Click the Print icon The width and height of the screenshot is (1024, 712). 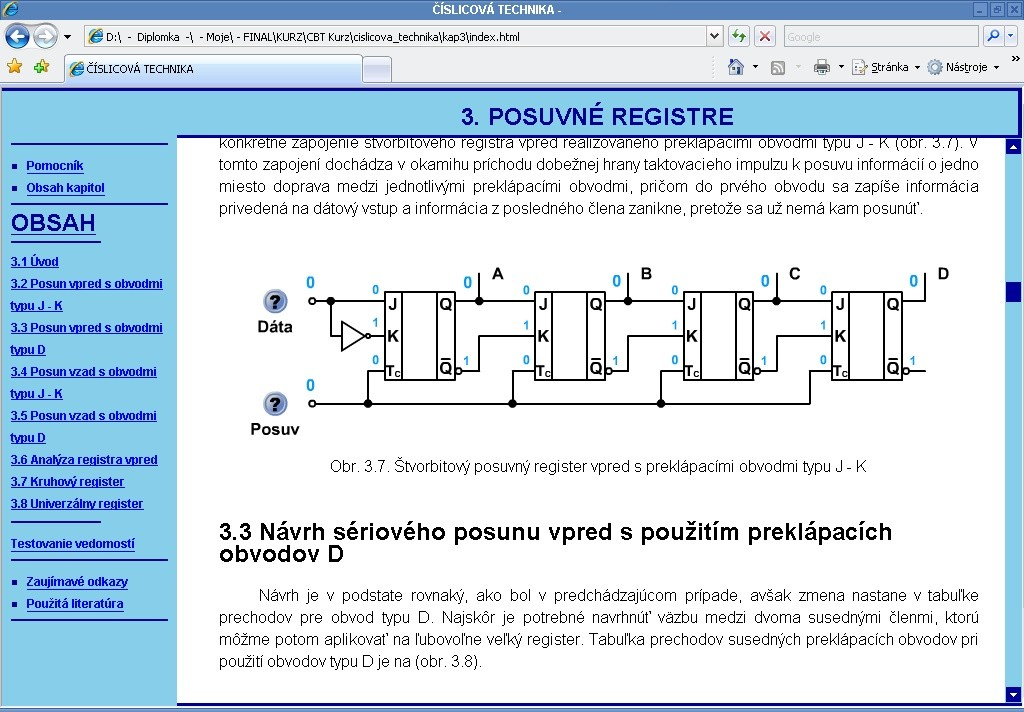822,67
